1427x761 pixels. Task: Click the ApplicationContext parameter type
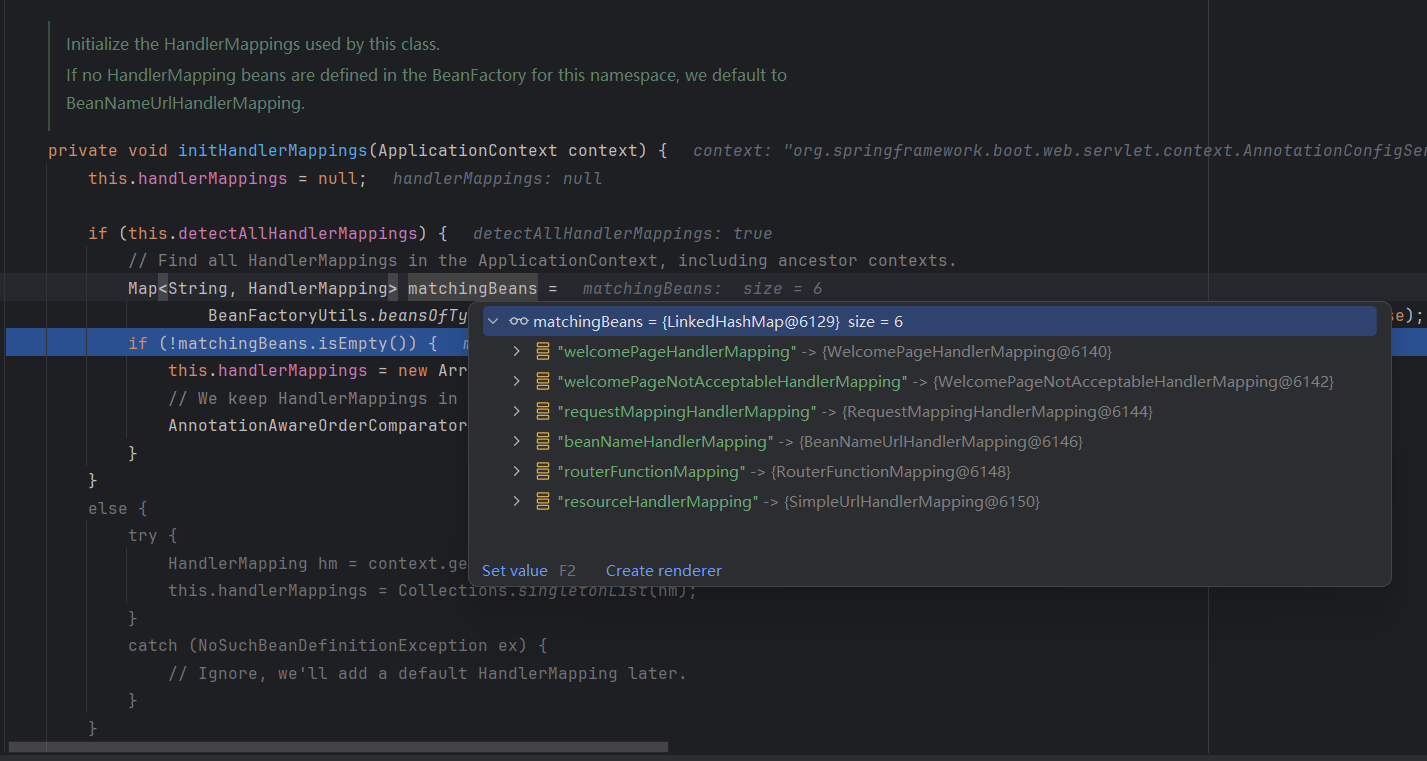tap(467, 151)
